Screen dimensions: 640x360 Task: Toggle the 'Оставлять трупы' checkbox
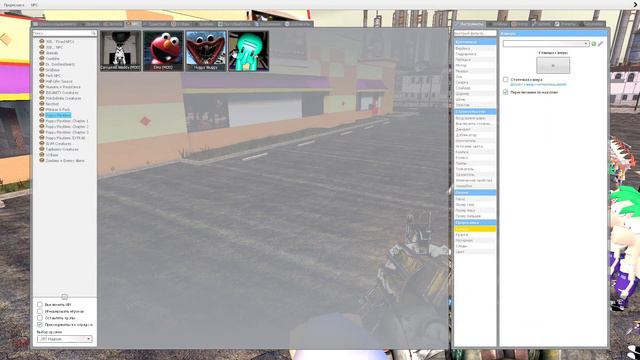(x=40, y=318)
